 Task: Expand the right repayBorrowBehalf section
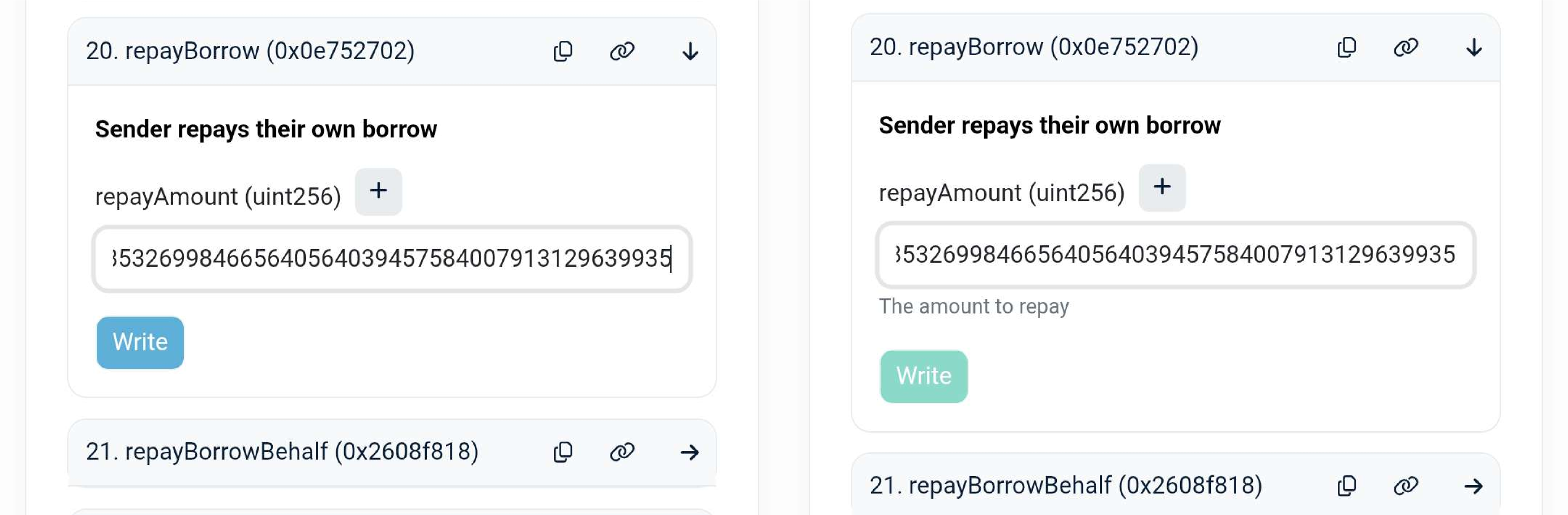click(1473, 486)
